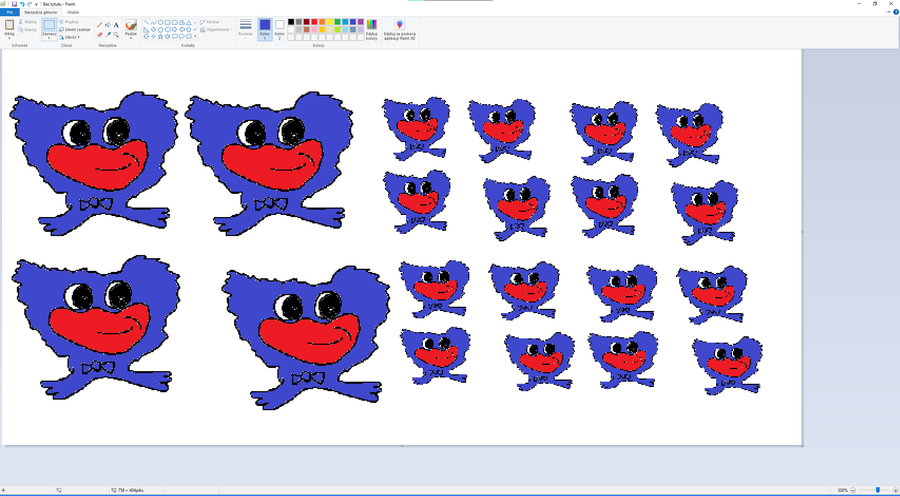This screenshot has height=496, width=900.
Task: Expand the shapes gallery more arrow
Action: [x=195, y=36]
